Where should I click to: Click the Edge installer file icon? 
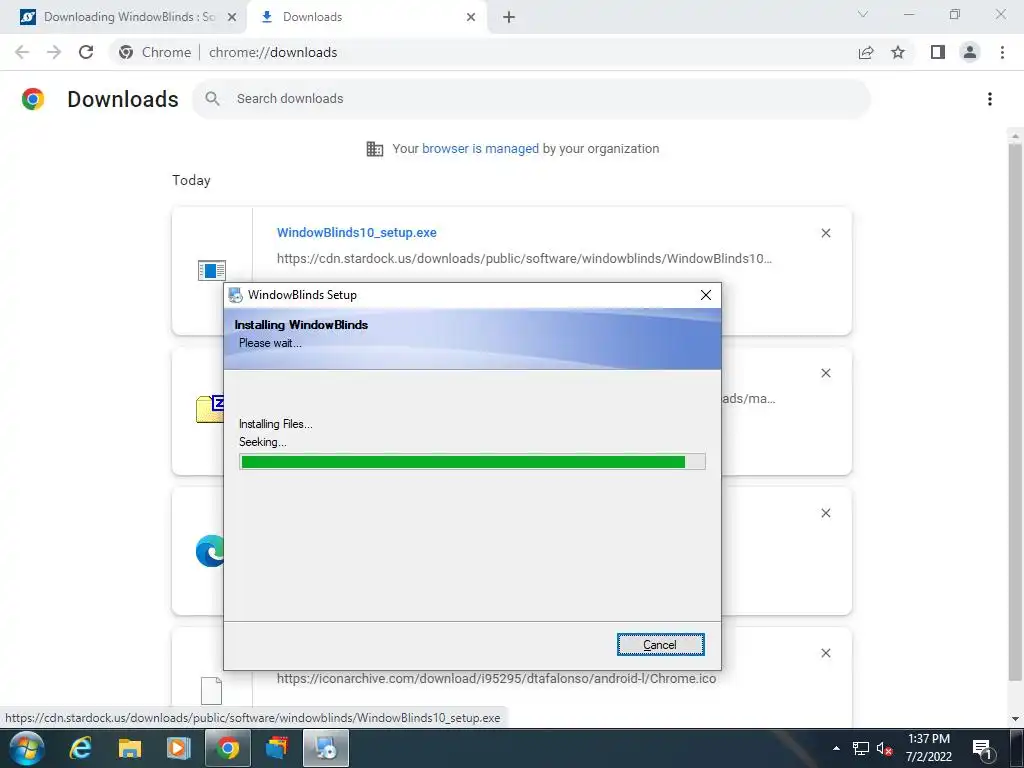210,551
